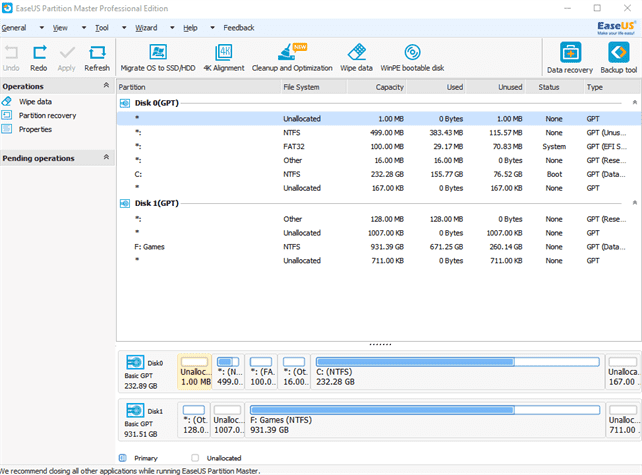Open the General menu

point(14,28)
